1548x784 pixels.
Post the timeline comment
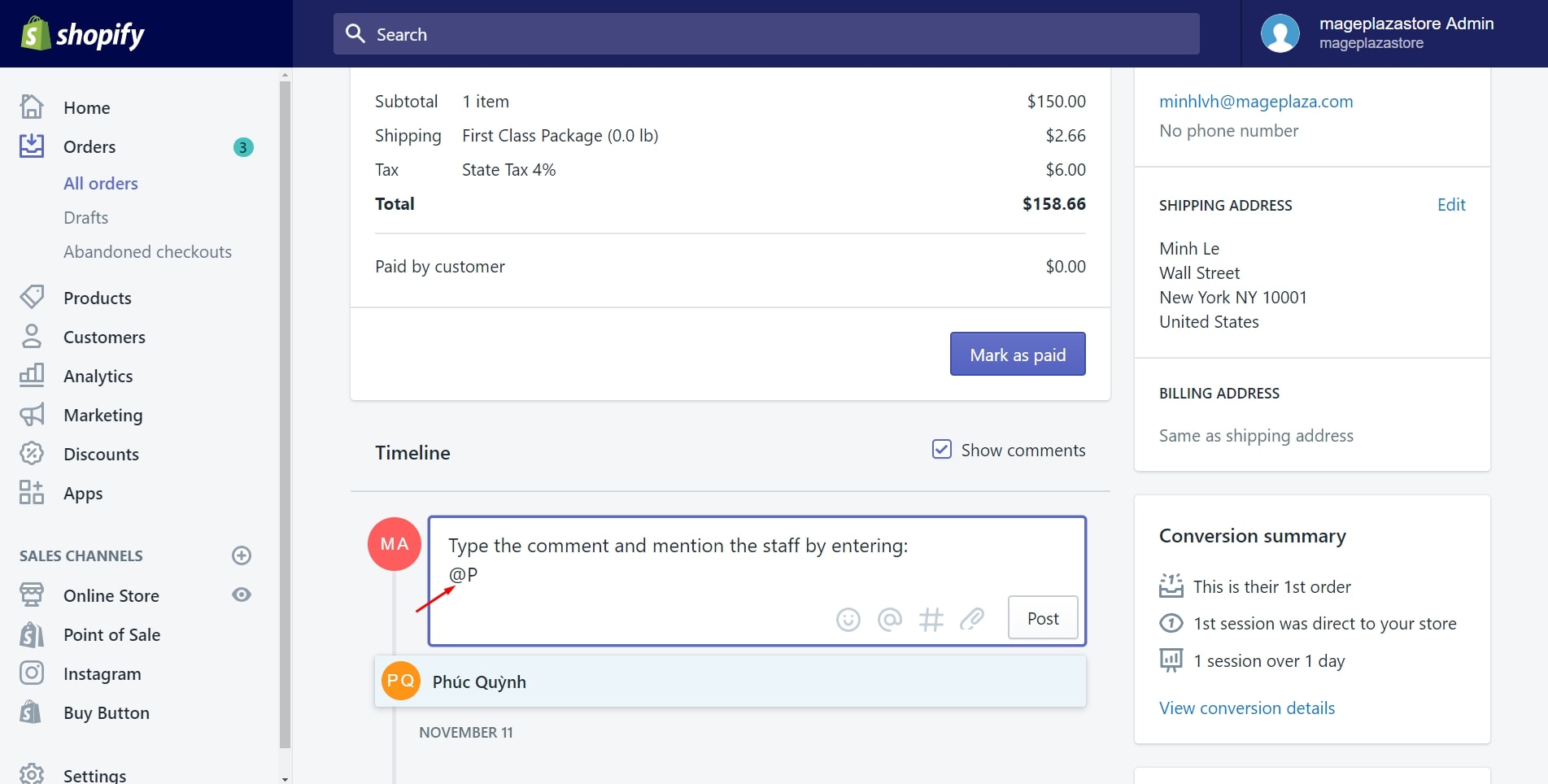(1042, 618)
